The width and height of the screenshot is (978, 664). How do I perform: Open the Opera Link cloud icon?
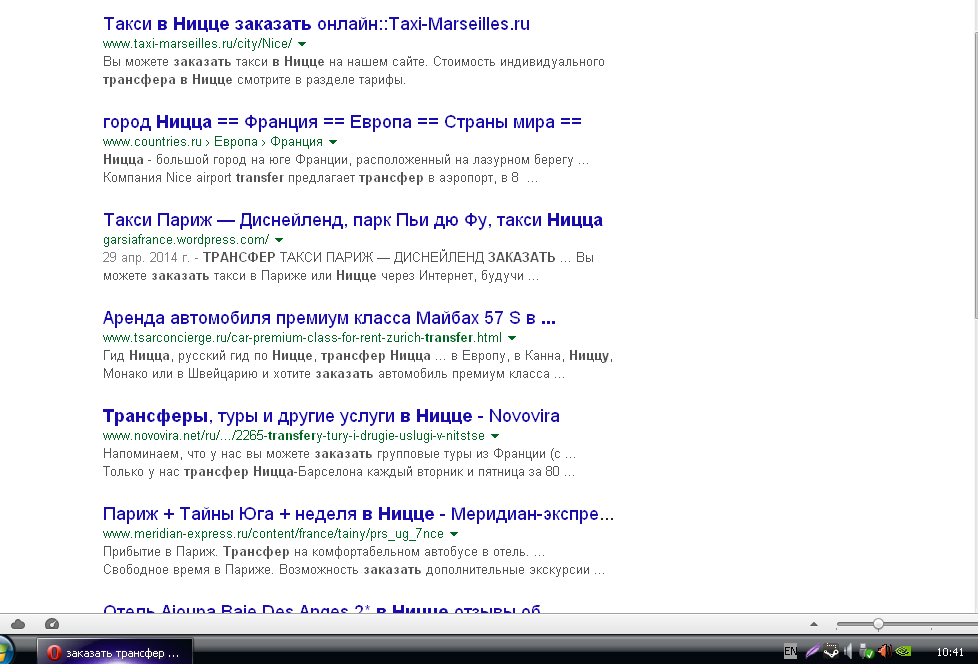(18, 624)
